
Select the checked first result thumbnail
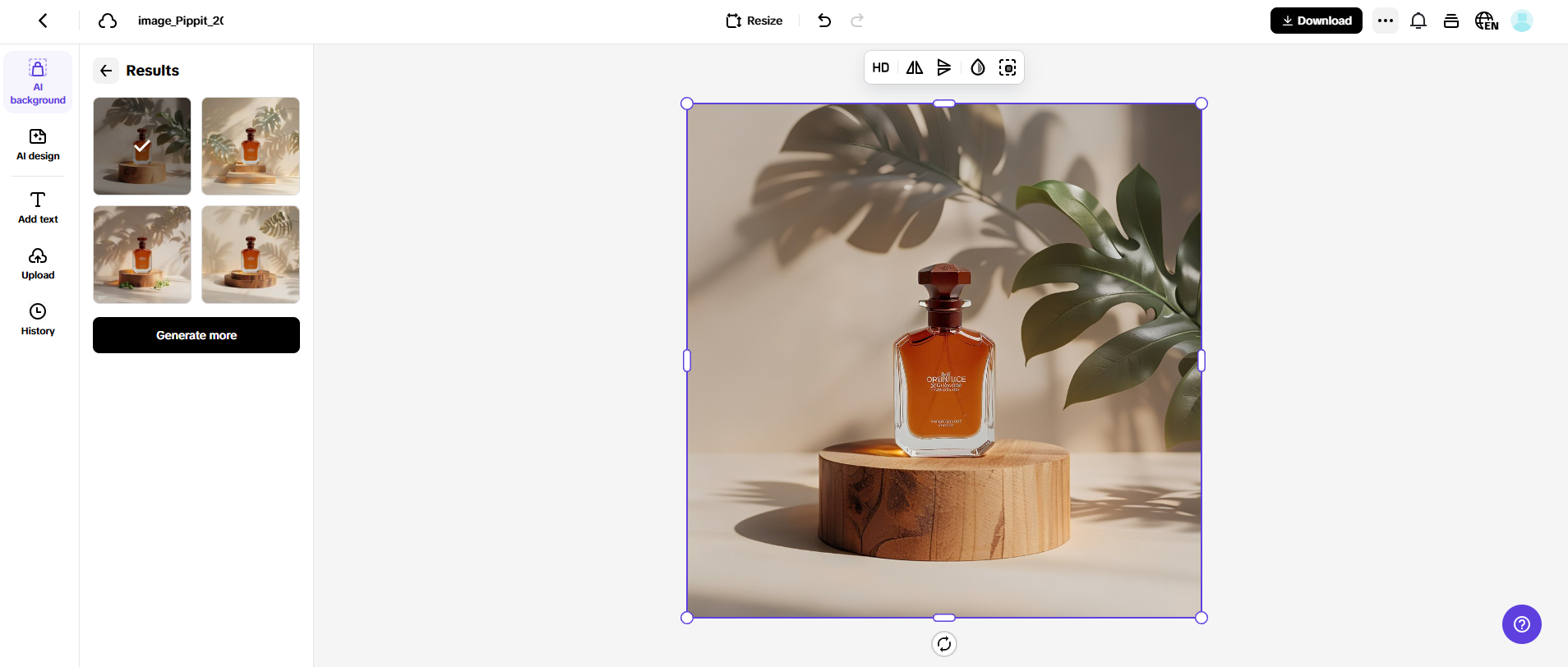click(x=142, y=146)
